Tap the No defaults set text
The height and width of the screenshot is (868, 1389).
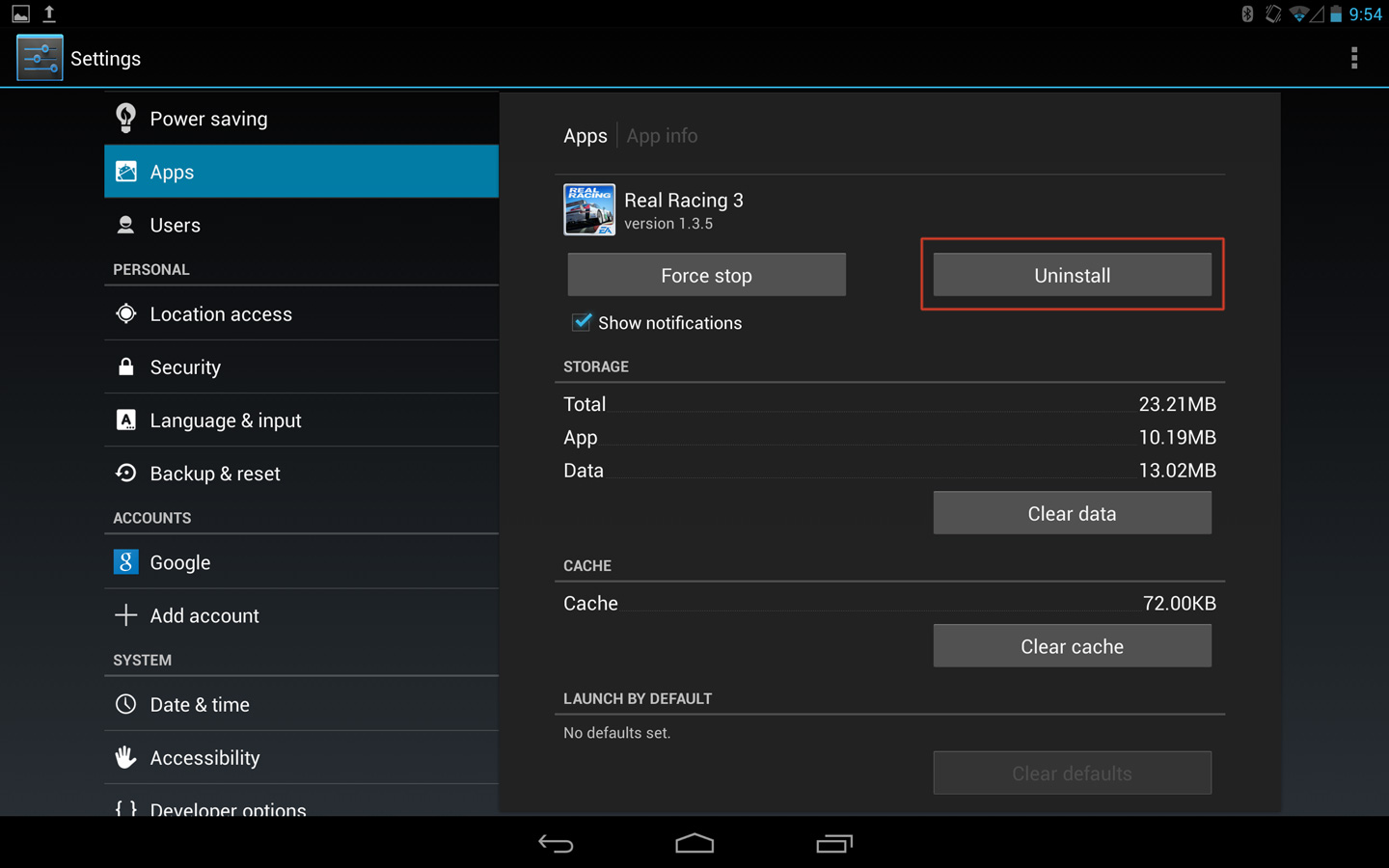[617, 733]
